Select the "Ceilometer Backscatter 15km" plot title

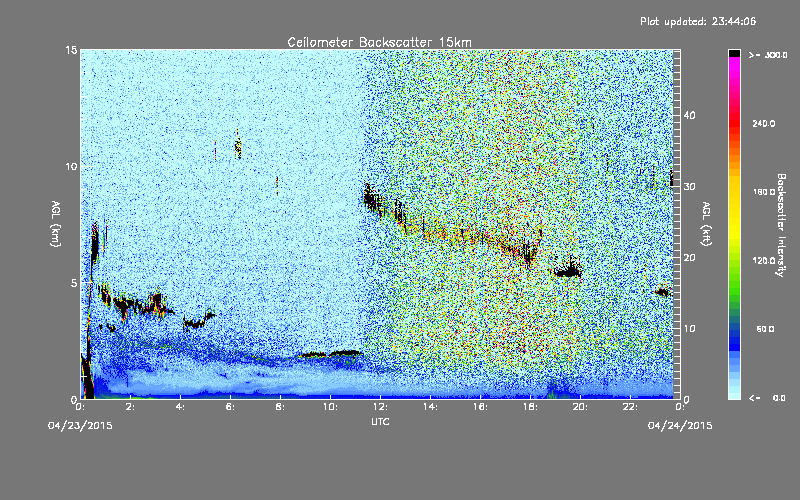click(379, 42)
